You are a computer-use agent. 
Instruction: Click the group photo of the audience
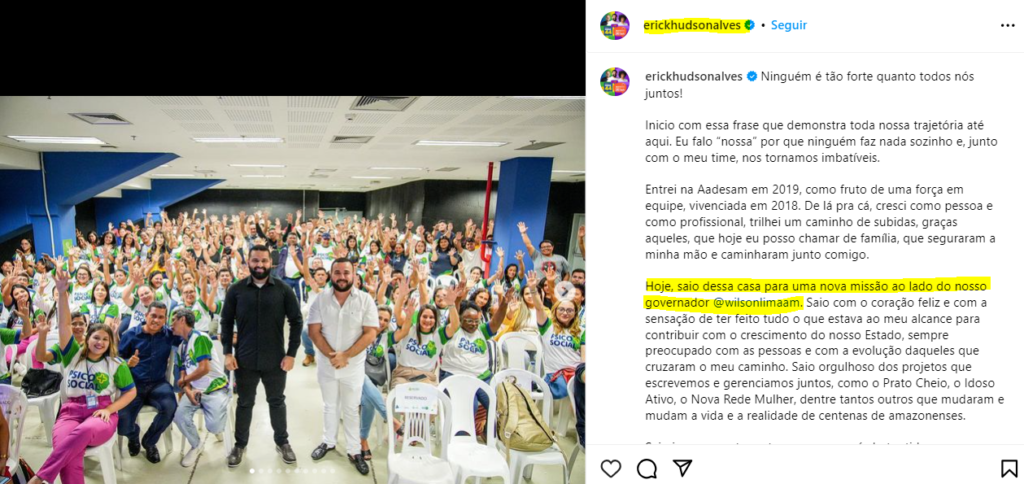point(293,290)
